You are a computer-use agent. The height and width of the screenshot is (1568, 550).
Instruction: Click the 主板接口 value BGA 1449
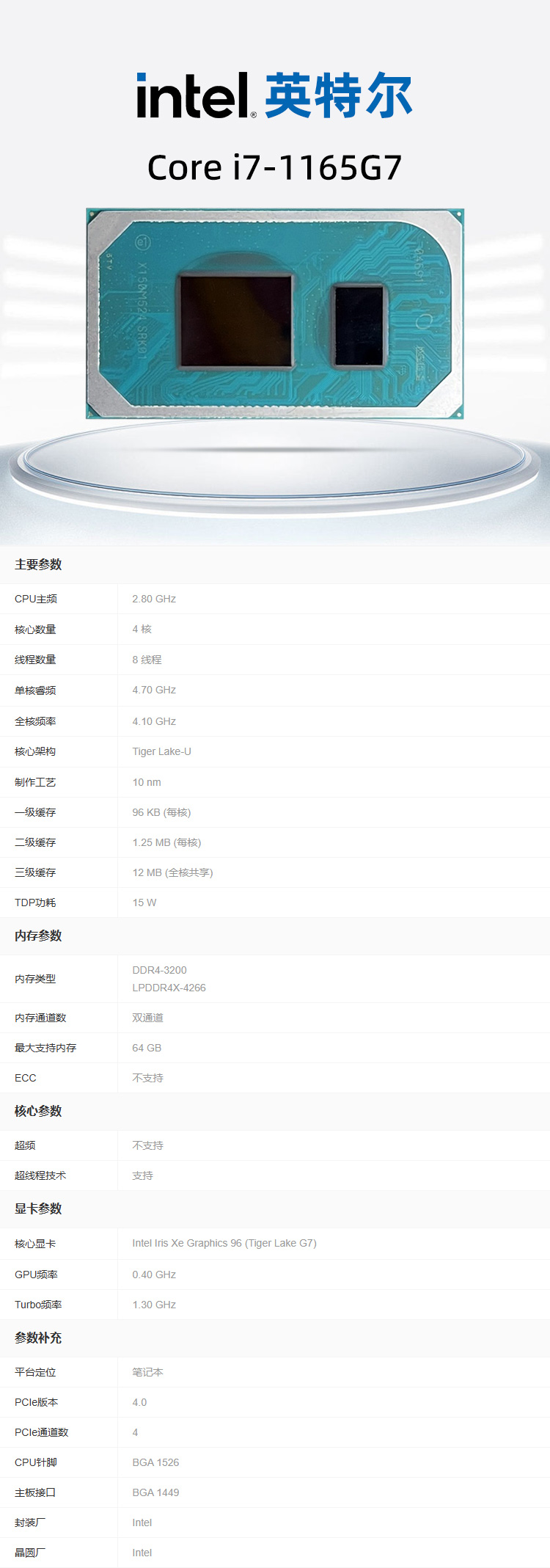tap(155, 1492)
